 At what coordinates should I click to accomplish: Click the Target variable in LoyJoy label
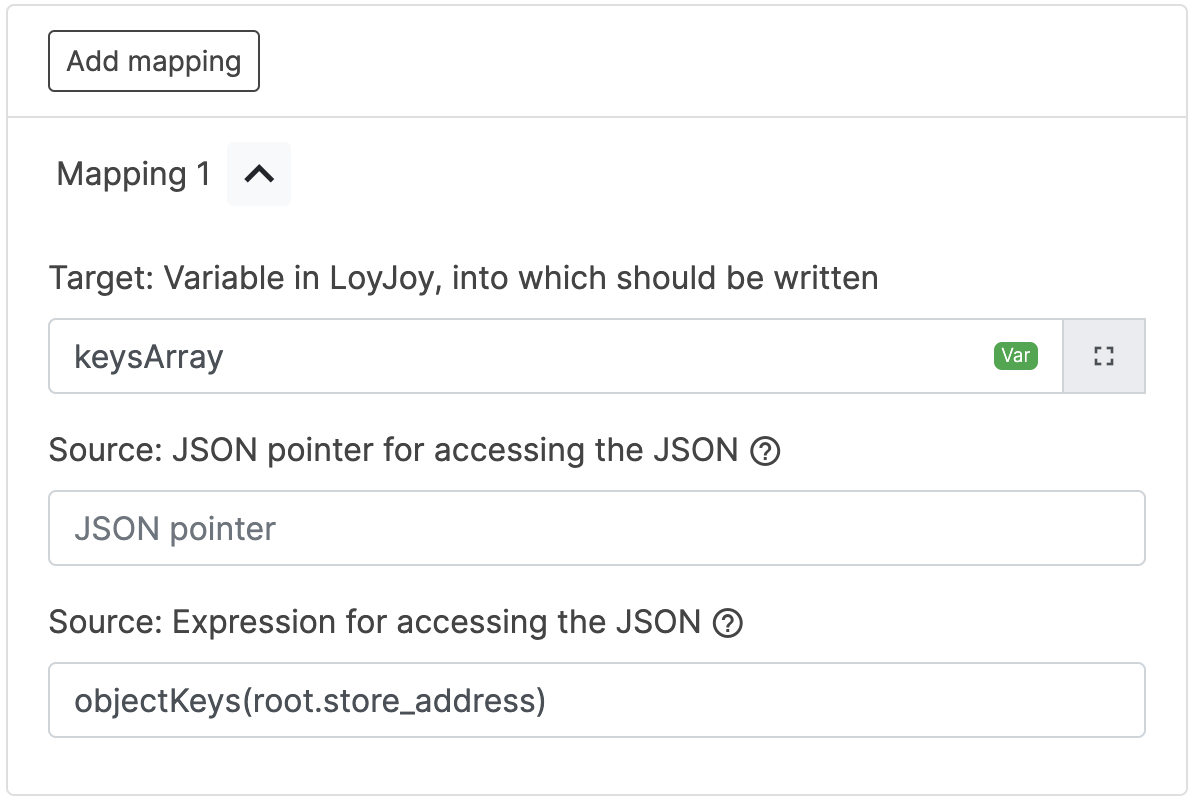[x=463, y=278]
